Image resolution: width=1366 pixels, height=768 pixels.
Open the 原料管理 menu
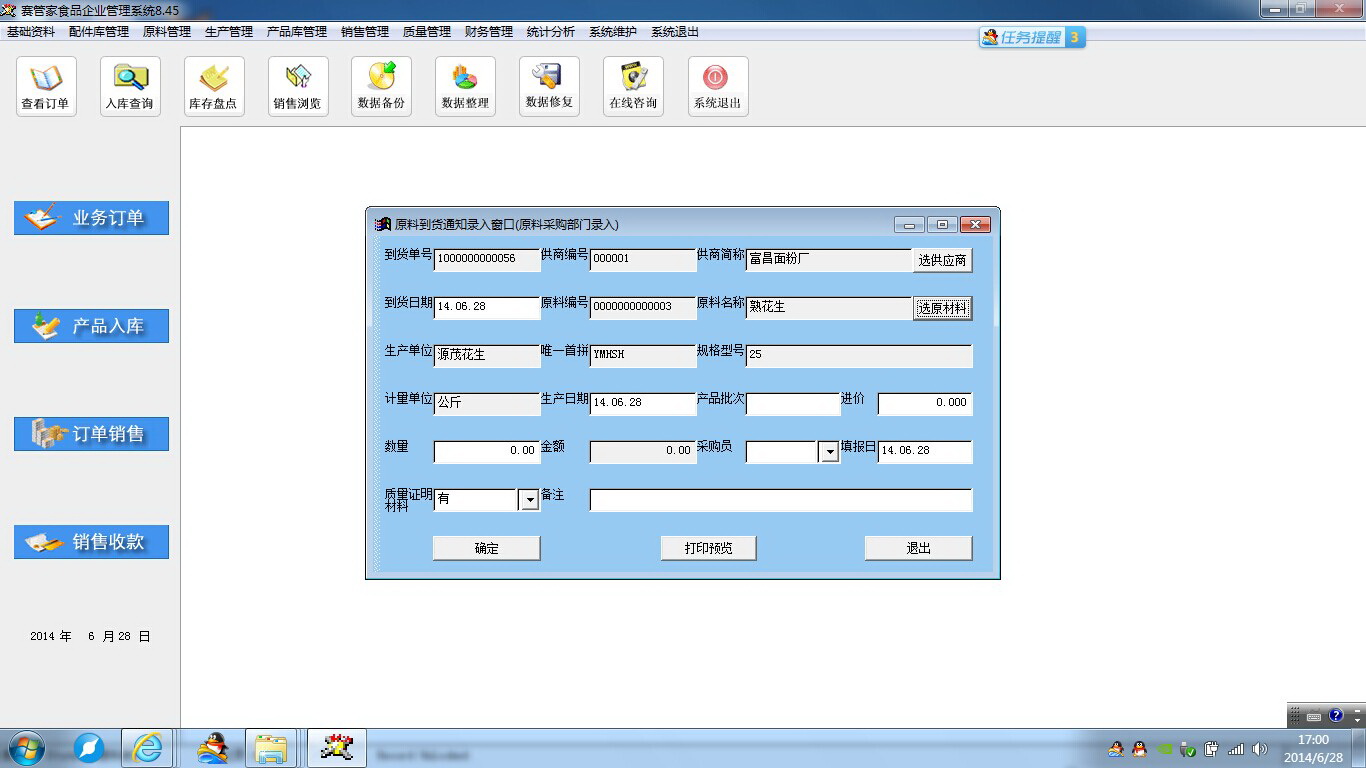[167, 32]
